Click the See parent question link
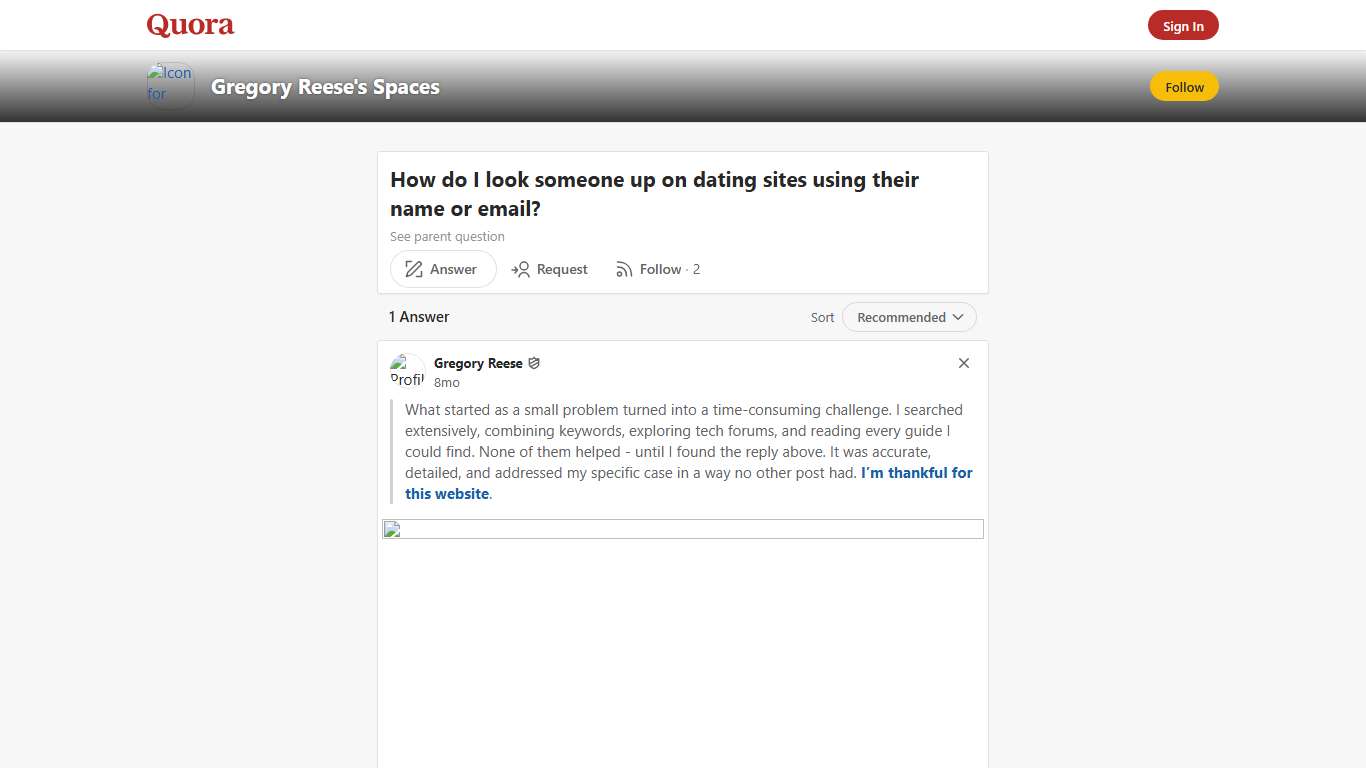 point(447,236)
